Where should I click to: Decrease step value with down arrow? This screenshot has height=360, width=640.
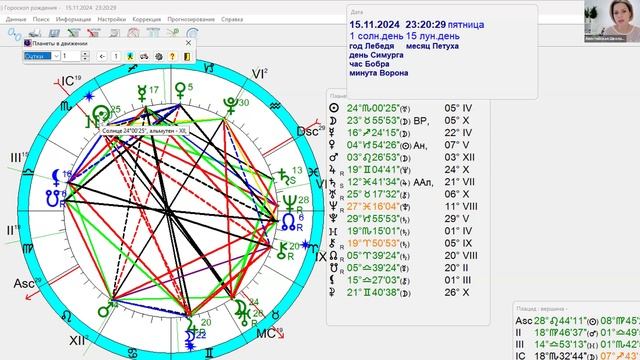85,58
